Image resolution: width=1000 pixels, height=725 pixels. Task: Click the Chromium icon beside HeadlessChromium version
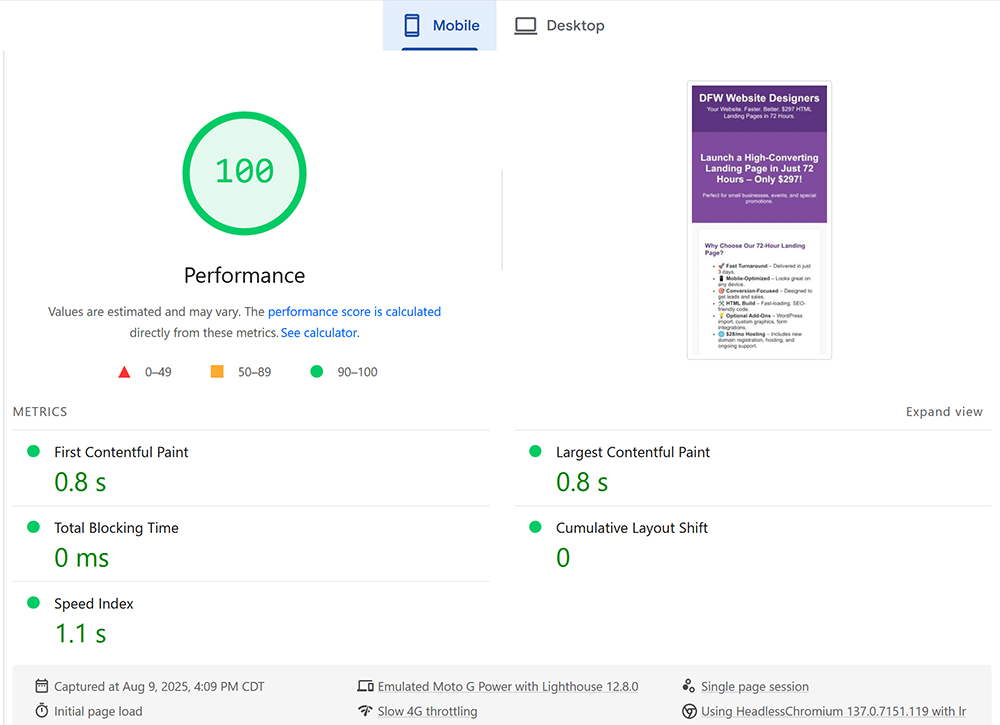[x=688, y=711]
